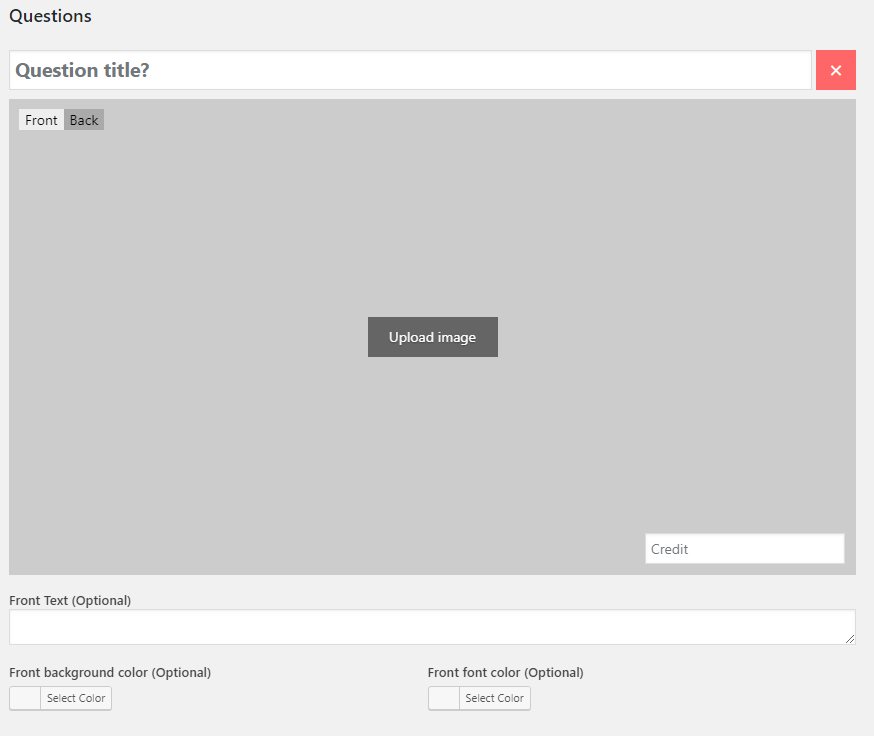Remove this question using the X icon
The height and width of the screenshot is (736, 874).
[835, 70]
